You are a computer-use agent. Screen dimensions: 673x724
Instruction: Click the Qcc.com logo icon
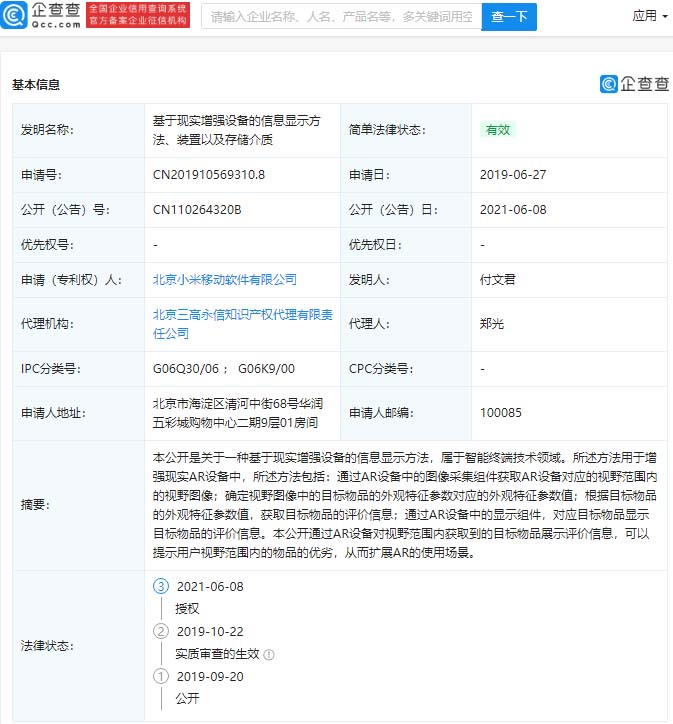click(14, 15)
